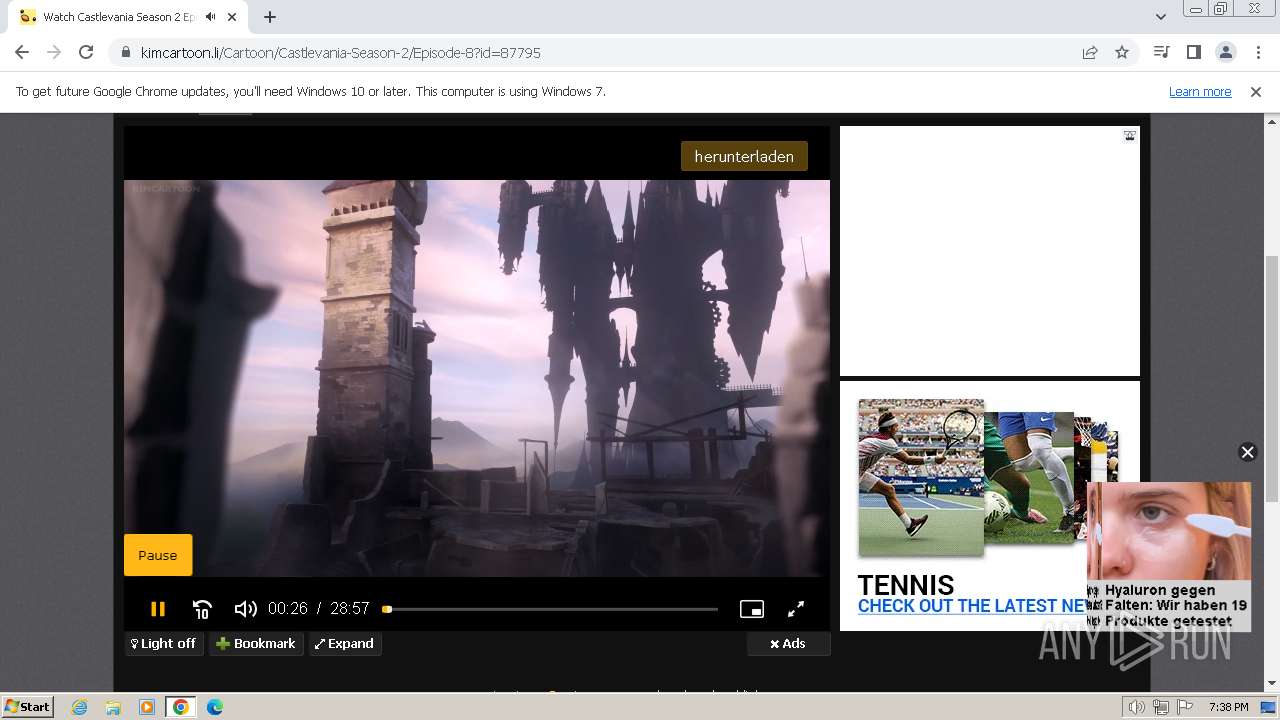Toggle Light off mode
1280x720 pixels.
(x=164, y=644)
